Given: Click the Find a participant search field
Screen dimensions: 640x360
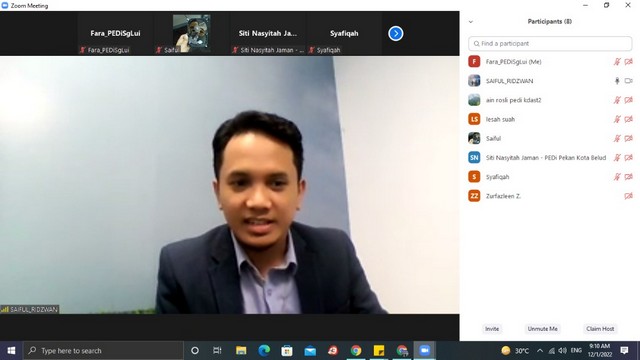Looking at the screenshot, I should pyautogui.click(x=550, y=43).
